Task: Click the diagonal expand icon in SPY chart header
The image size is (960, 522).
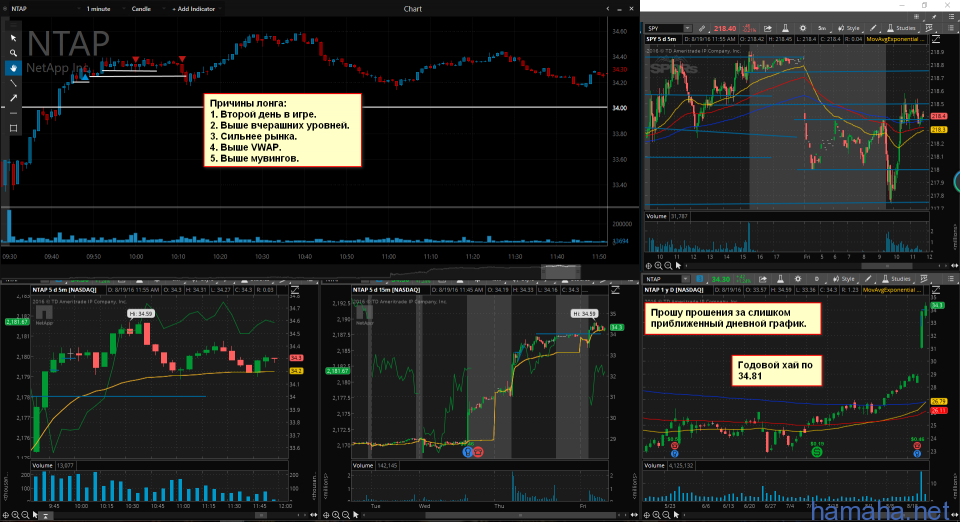Action: tap(936, 39)
